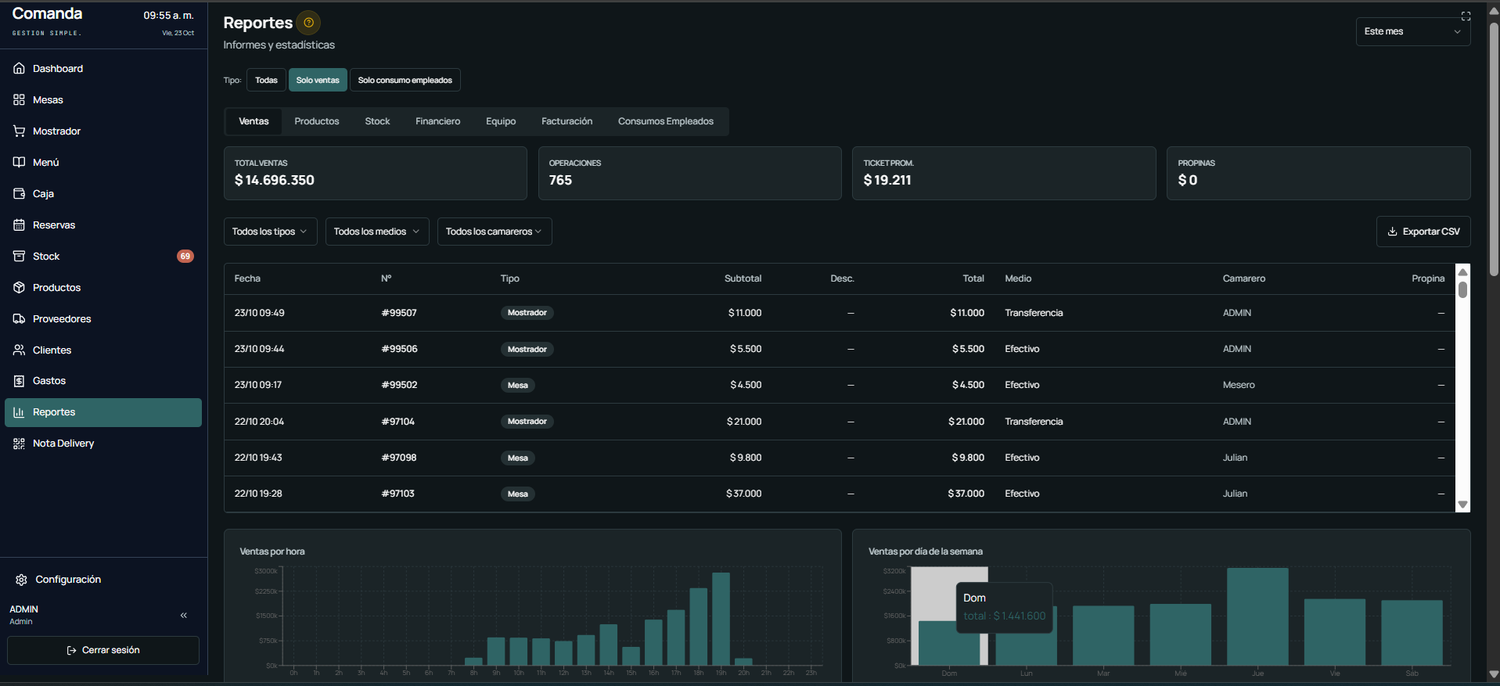This screenshot has height=686, width=1500.
Task: Collapse the sidebar with double chevron icon
Action: pos(184,615)
